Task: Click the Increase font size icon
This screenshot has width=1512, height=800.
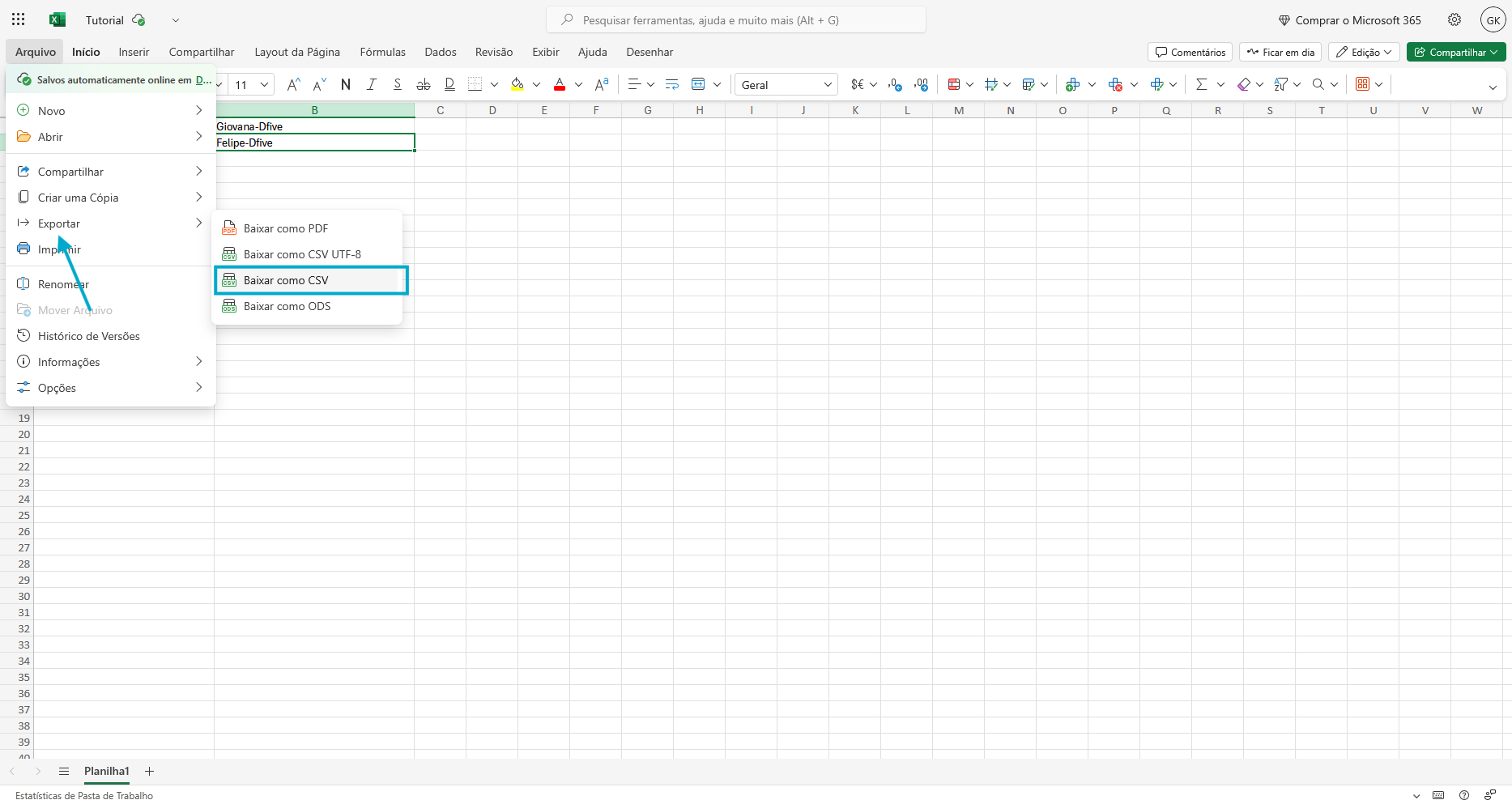Action: (x=293, y=84)
